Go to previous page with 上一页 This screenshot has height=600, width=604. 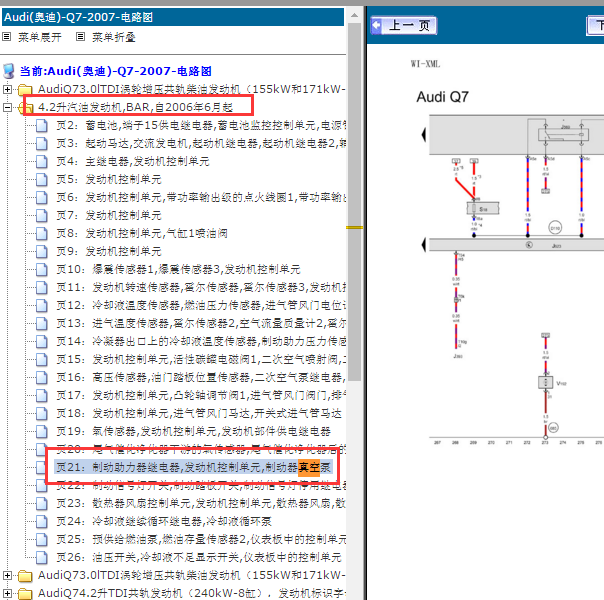coord(404,26)
